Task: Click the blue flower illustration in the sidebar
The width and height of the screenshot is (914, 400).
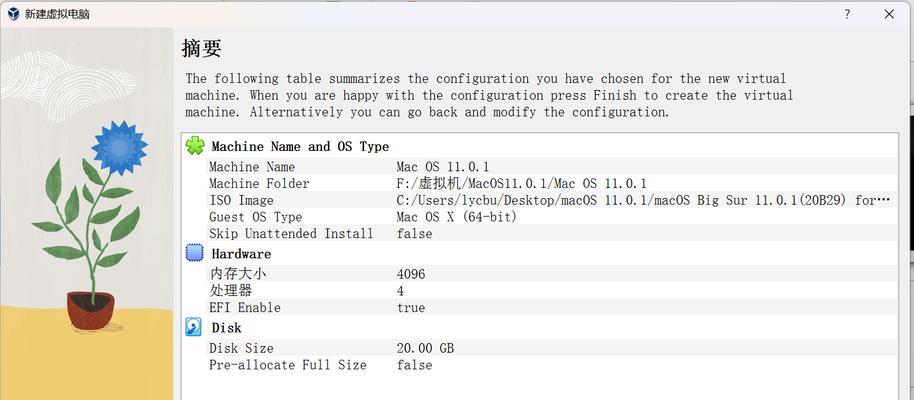Action: [x=119, y=149]
